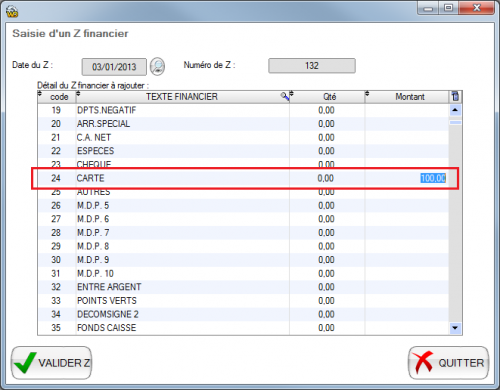Select the M.D.P. 7 row
The width and height of the screenshot is (500, 390).
243,233
